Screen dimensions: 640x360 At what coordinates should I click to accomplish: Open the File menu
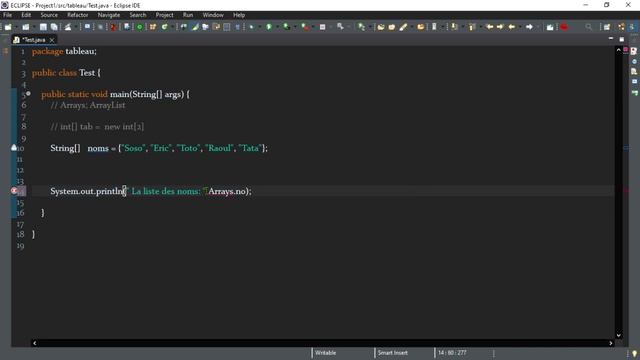click(7, 15)
